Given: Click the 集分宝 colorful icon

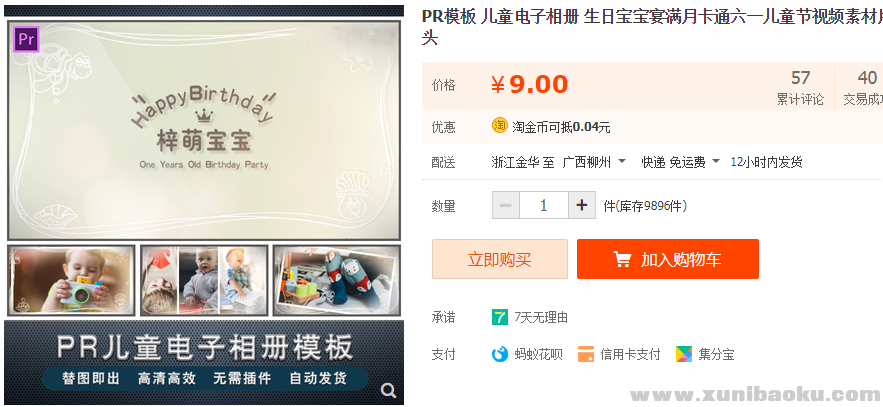Looking at the screenshot, I should [684, 354].
